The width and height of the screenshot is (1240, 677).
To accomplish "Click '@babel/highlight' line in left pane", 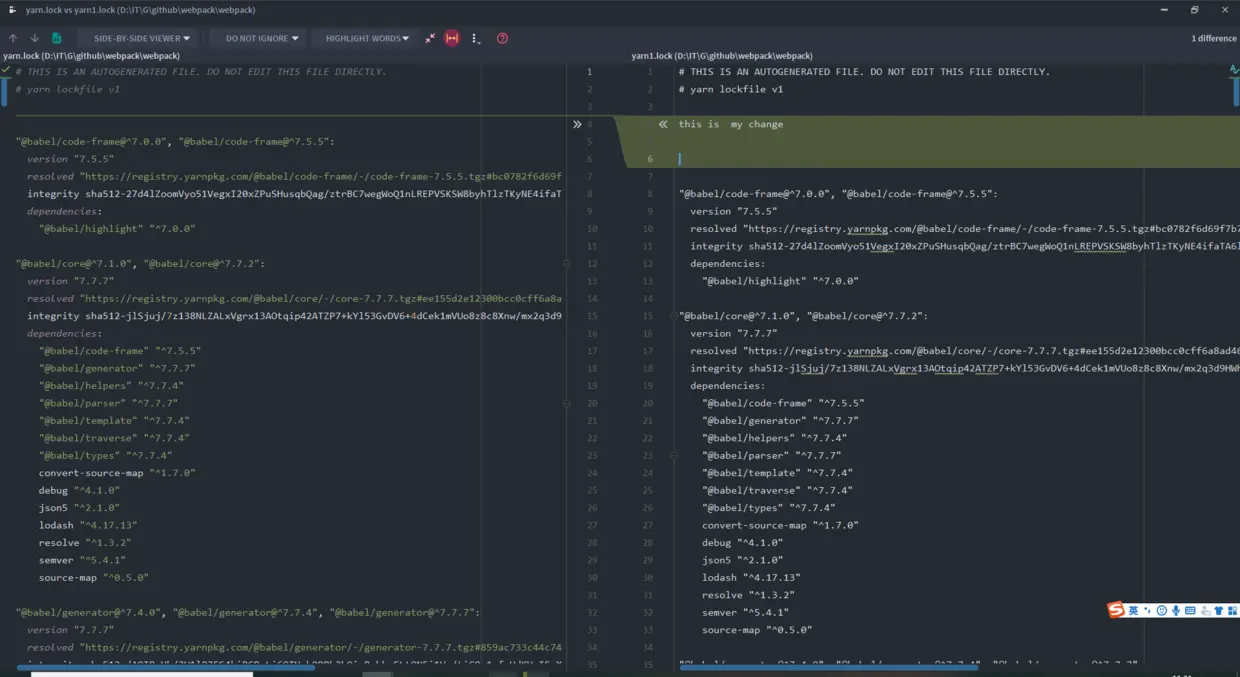I will tap(117, 228).
